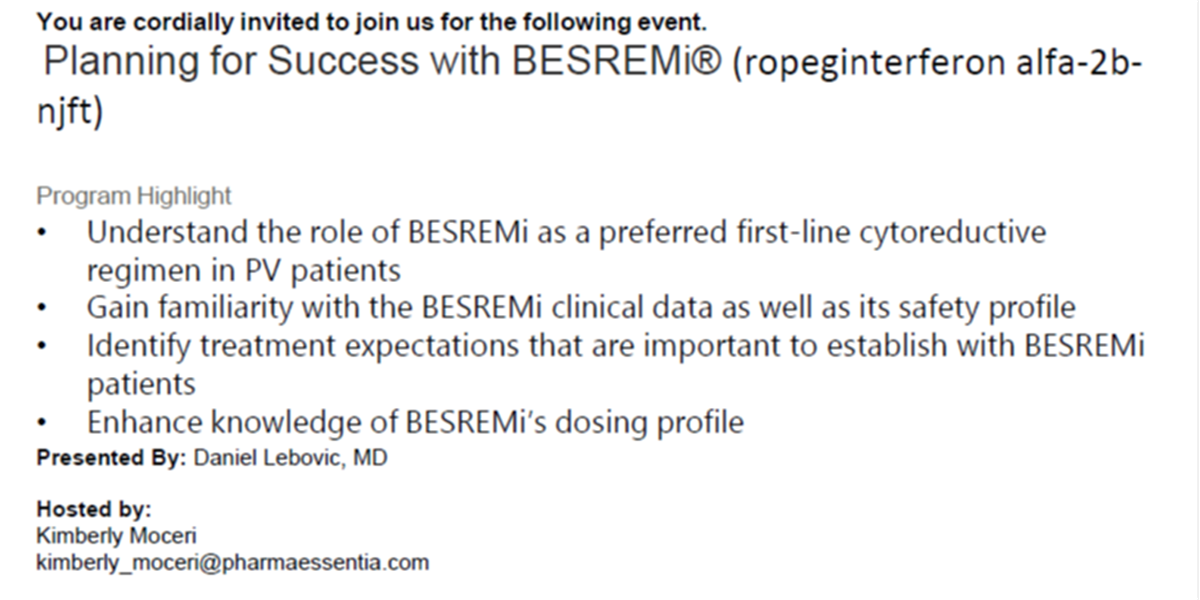Click presenter name Daniel Lebovic, MD
Image resolution: width=1200 pixels, height=600 pixels.
tap(290, 458)
